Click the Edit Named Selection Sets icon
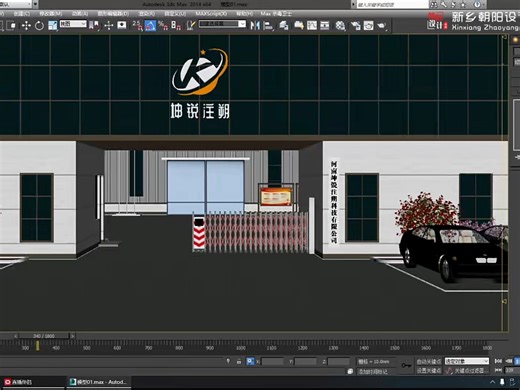The image size is (520, 390). [x=191, y=26]
